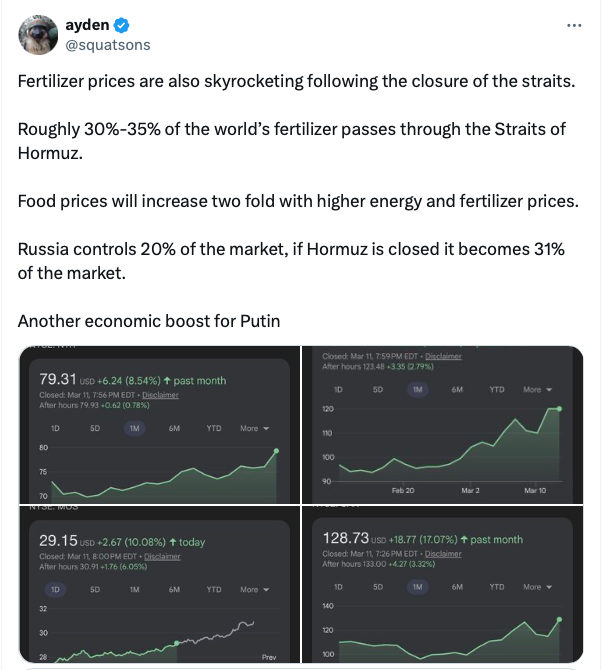
Task: Switch to the YTD tab in the 79.31 chart
Action: click(213, 428)
